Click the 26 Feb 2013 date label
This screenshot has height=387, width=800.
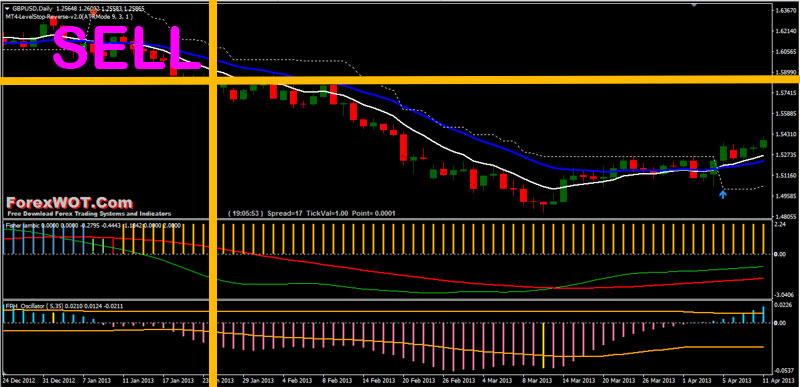point(459,381)
